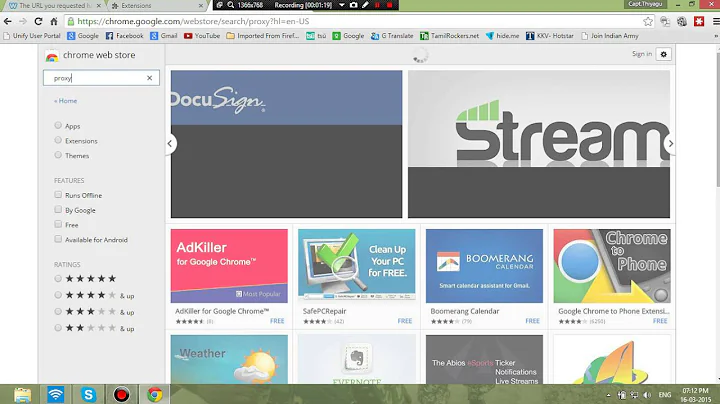Open recorder bar dropdown arrow
Viewport: 720px width, 404px height.
342,5
